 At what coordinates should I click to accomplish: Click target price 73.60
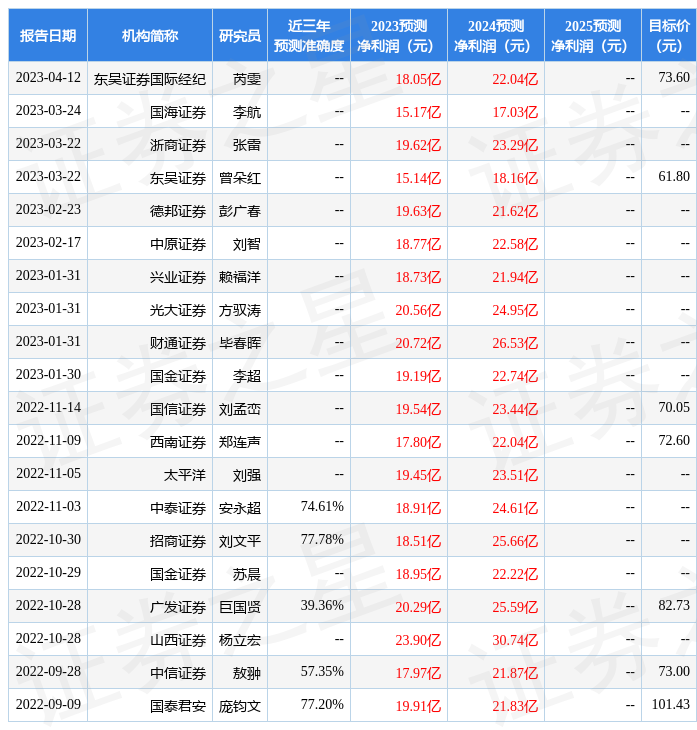point(674,77)
